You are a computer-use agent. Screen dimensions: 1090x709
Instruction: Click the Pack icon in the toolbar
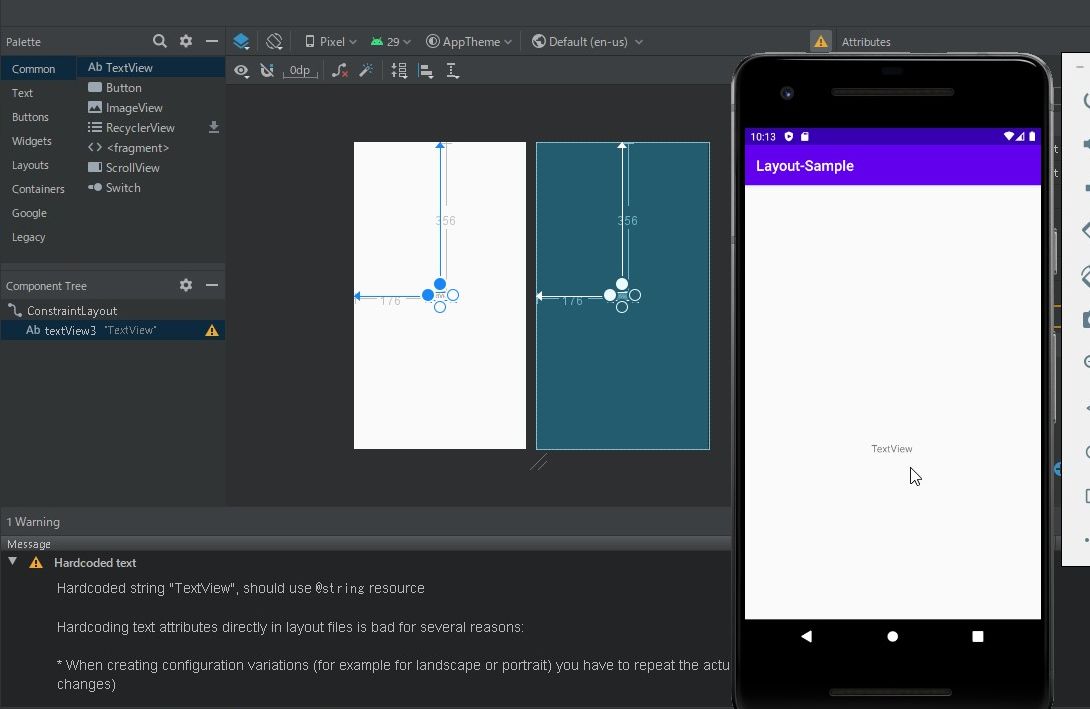(x=398, y=70)
